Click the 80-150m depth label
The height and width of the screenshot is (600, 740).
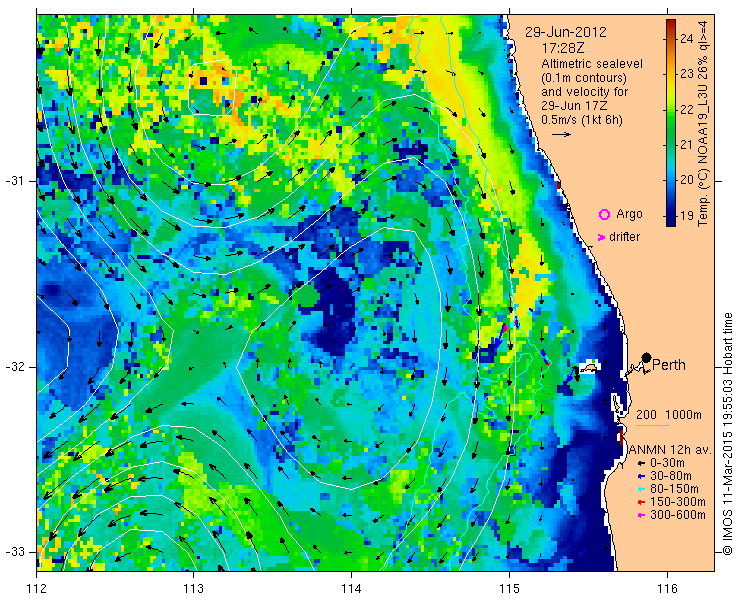[x=674, y=489]
